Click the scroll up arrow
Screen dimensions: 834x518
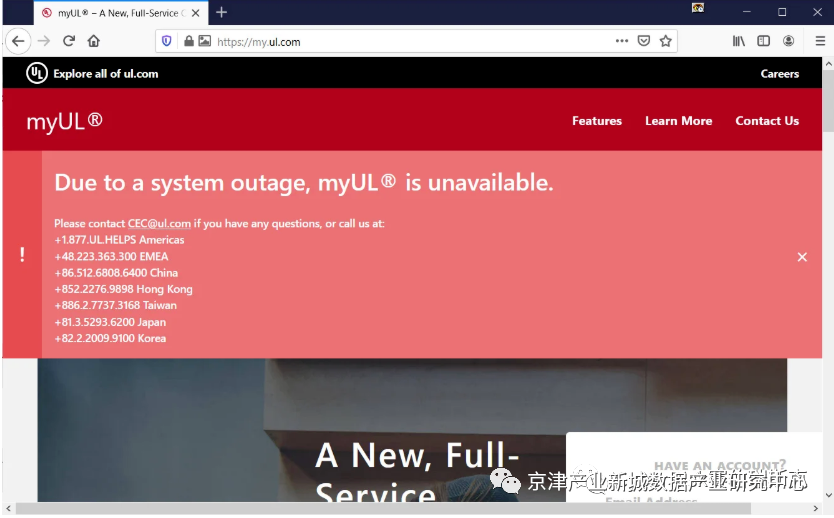[x=828, y=63]
